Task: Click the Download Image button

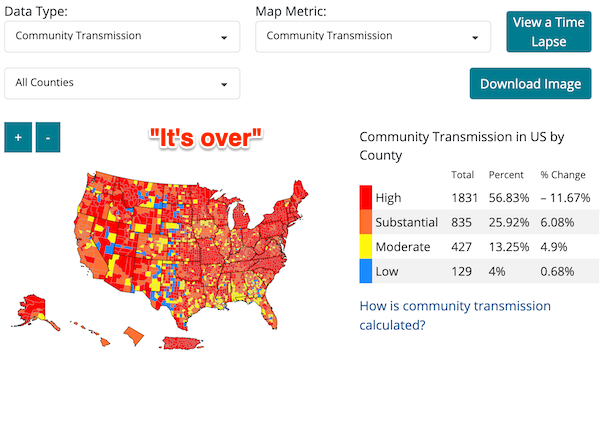Action: click(x=530, y=83)
